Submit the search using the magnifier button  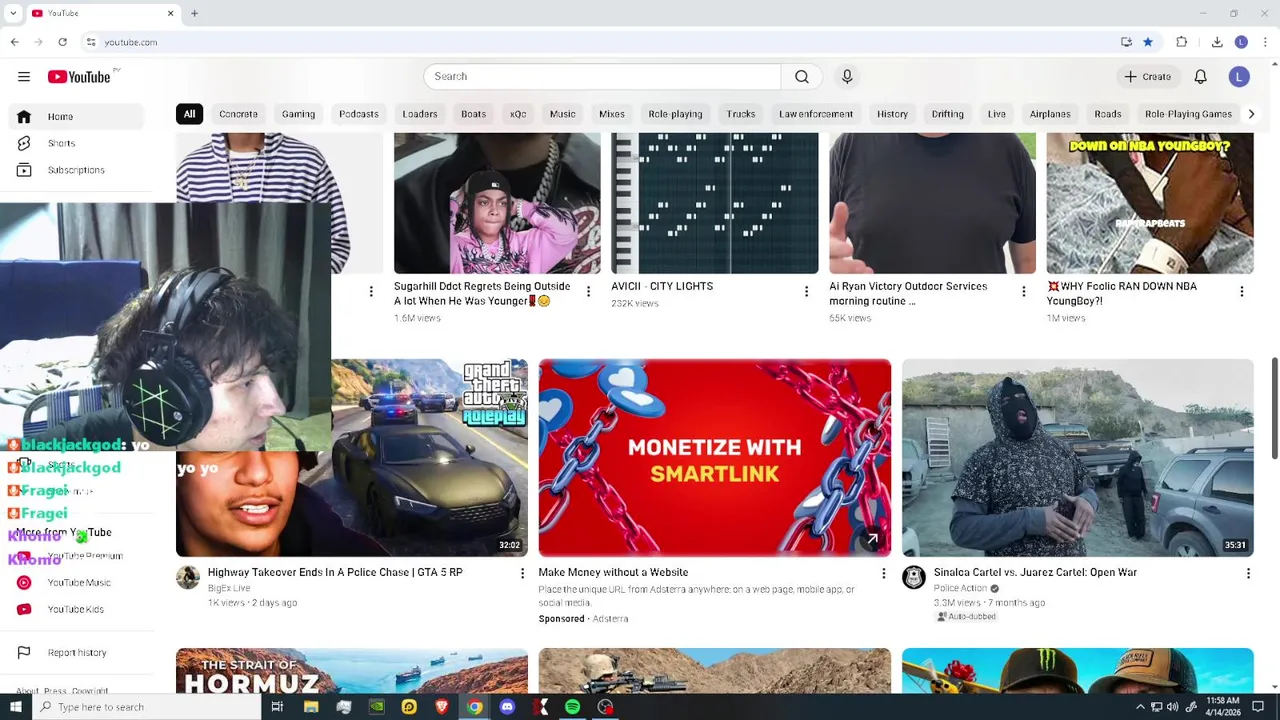(x=802, y=77)
